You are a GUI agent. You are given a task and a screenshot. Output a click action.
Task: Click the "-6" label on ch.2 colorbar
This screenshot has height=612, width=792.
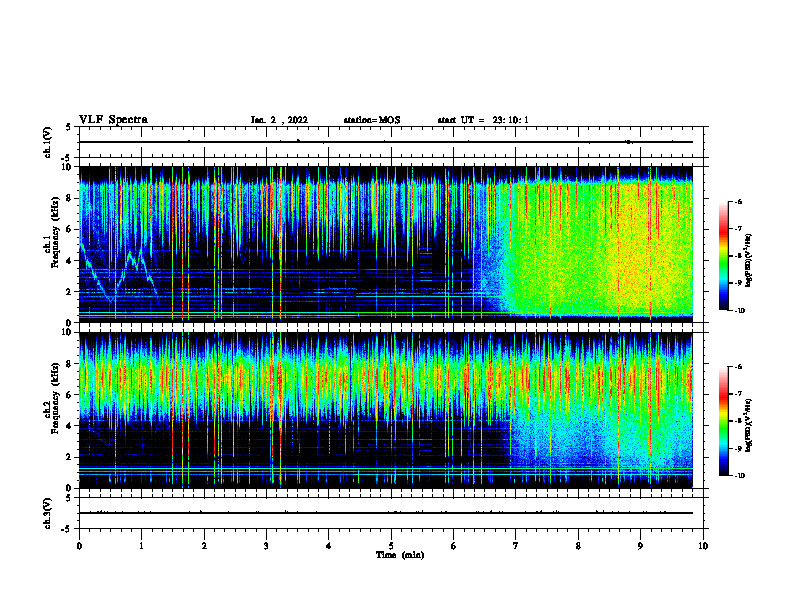(x=738, y=367)
